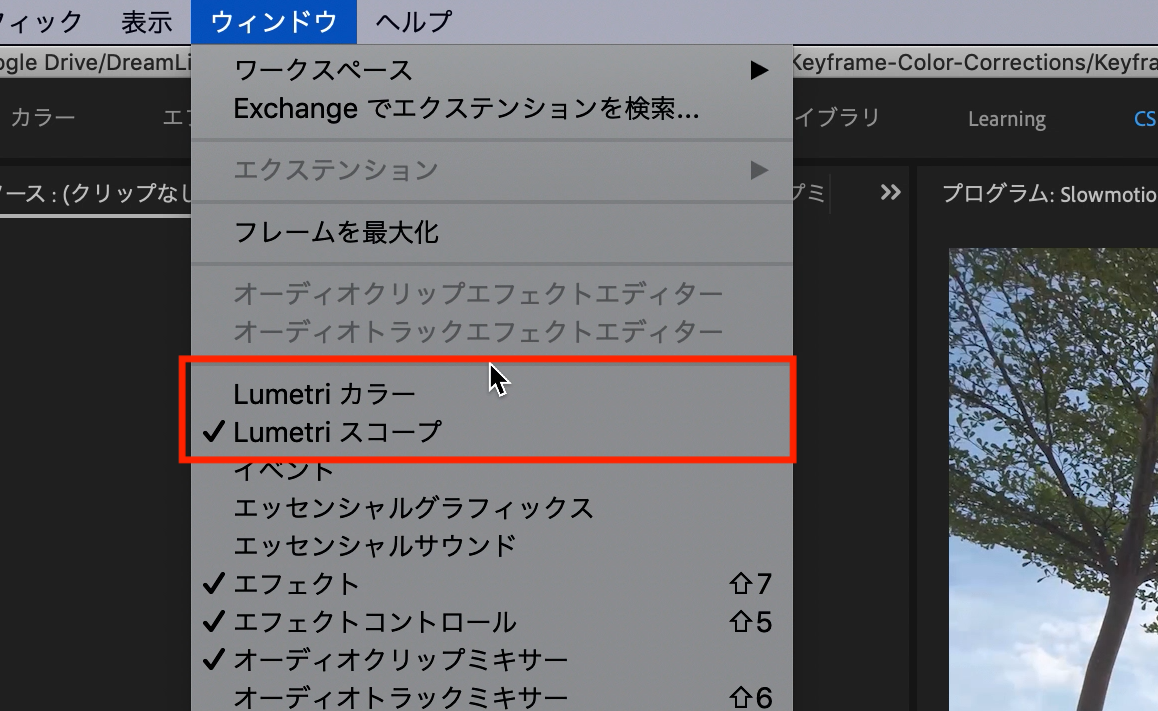Expand the ワークスペース submenu
This screenshot has width=1158, height=711.
coord(492,70)
